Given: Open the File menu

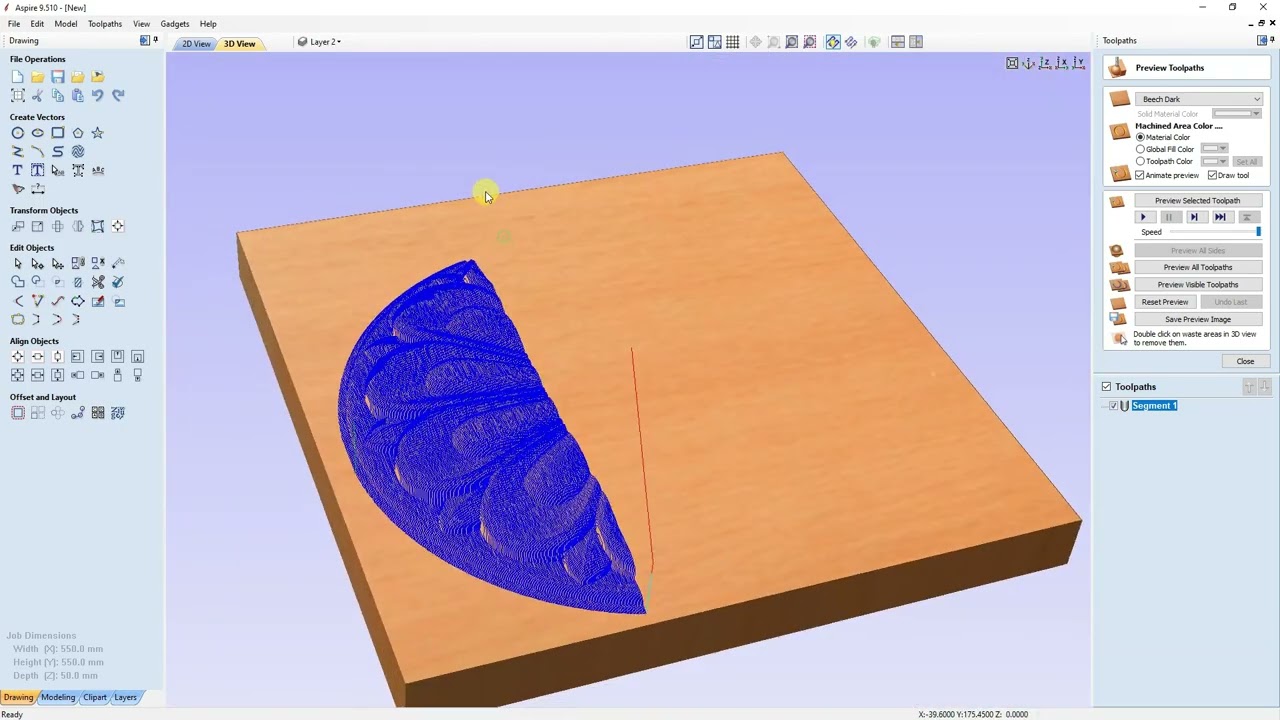Looking at the screenshot, I should pyautogui.click(x=14, y=24).
